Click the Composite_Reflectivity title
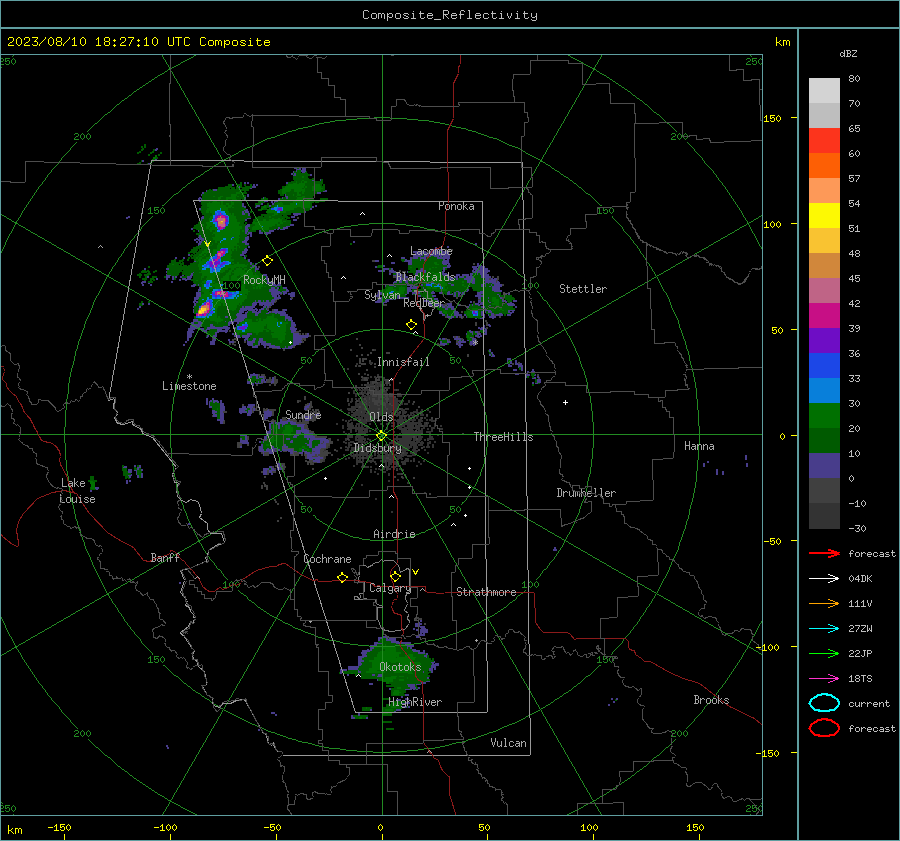The height and width of the screenshot is (841, 900). click(450, 15)
